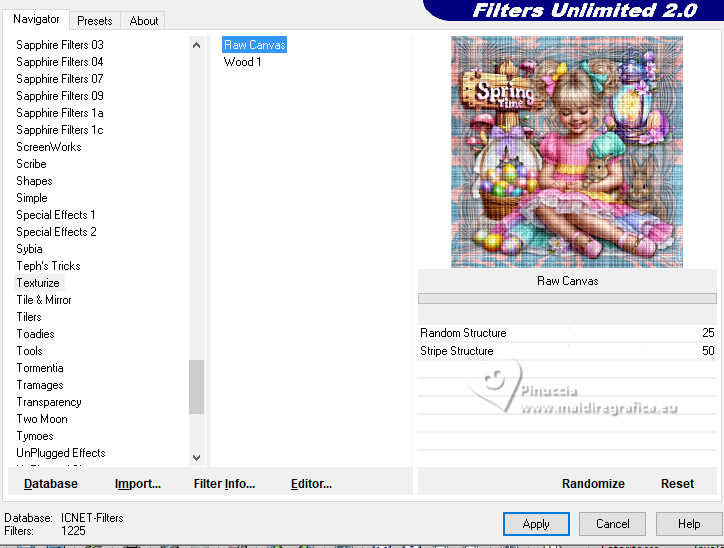Select the Tymoes category
Viewport: 724px width, 548px height.
[x=35, y=436]
